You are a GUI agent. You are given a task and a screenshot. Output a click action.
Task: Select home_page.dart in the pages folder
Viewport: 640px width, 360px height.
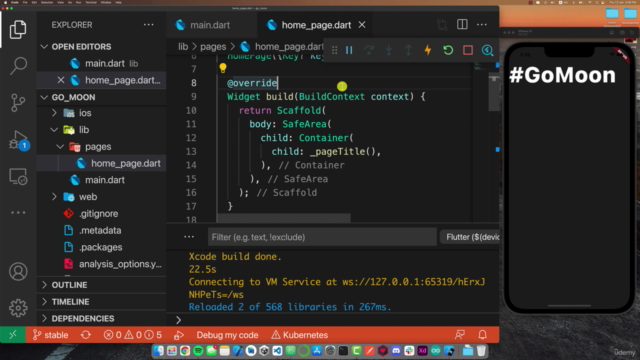tap(101, 163)
